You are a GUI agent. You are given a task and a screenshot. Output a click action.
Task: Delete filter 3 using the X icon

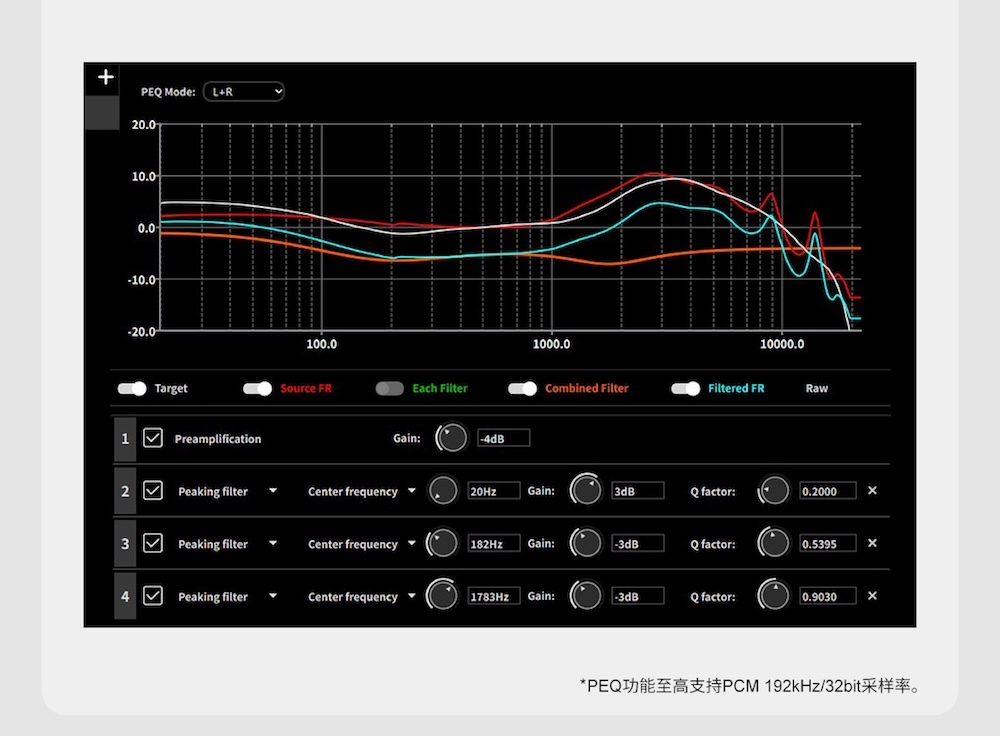tap(872, 543)
